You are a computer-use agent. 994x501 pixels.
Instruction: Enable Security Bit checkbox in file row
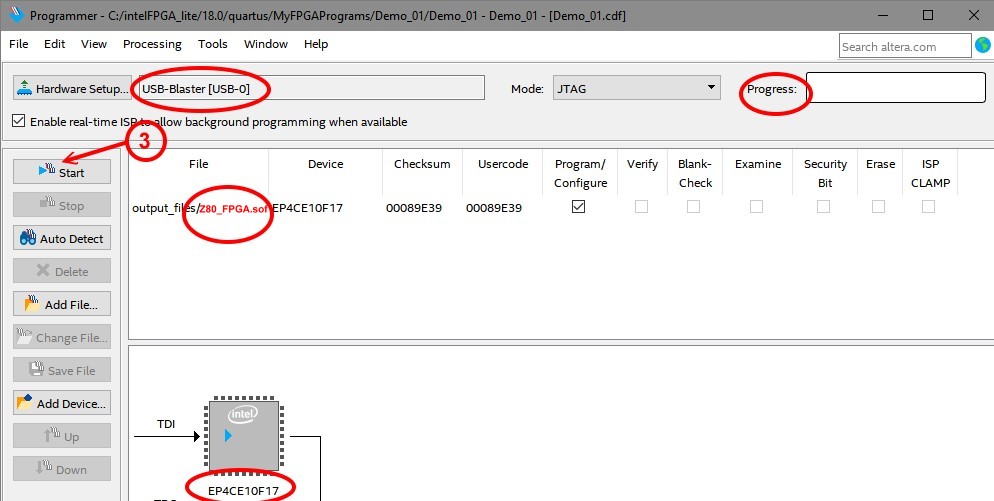(x=823, y=207)
